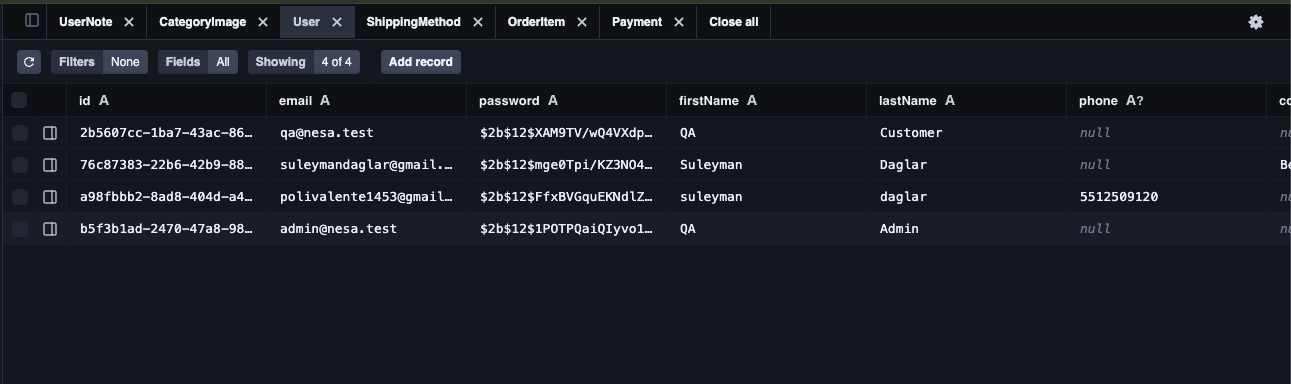Close the ShippingMethod tab
Viewport: 1291px width, 384px height.
click(x=478, y=21)
